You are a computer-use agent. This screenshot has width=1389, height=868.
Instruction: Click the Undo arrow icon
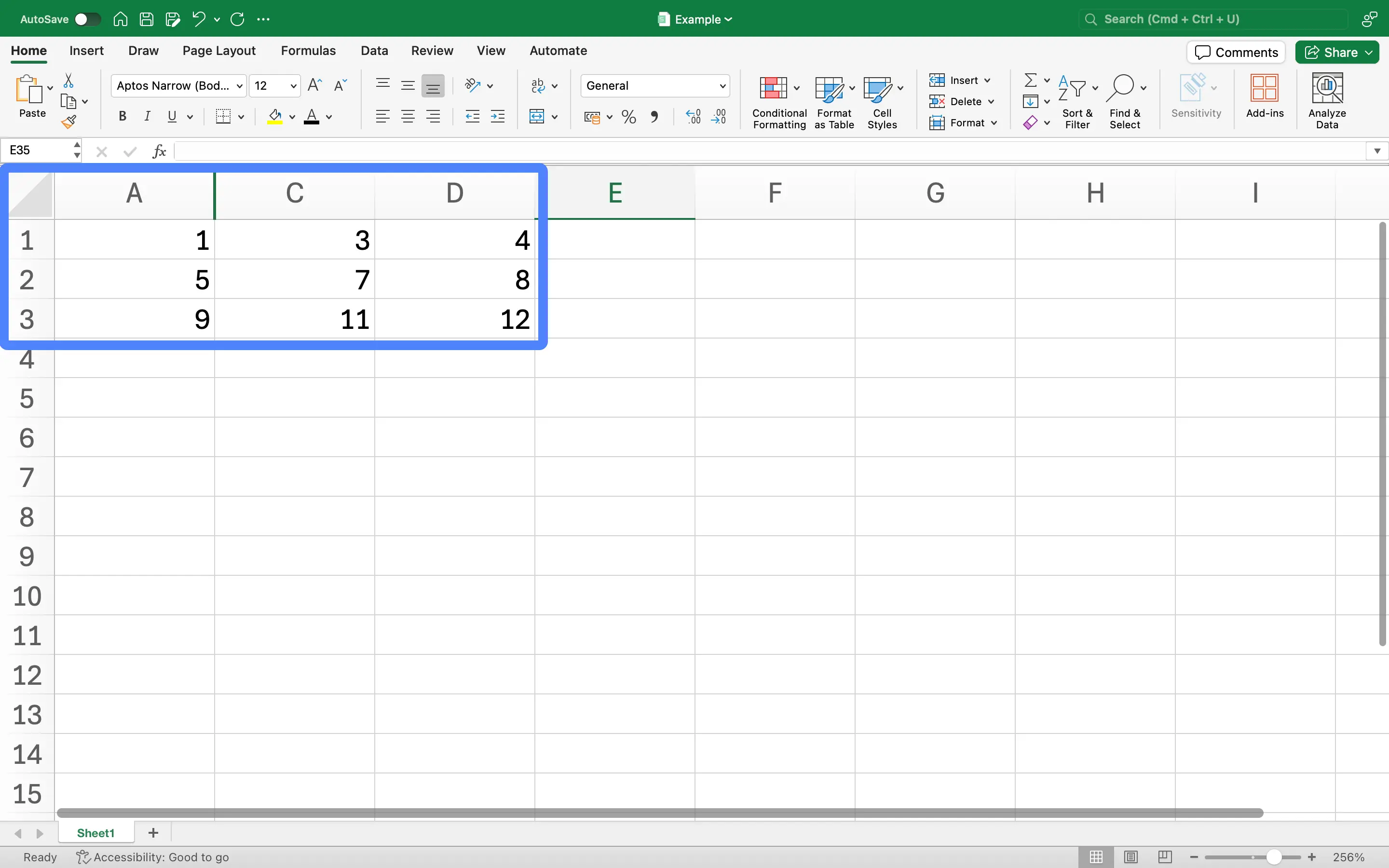(199, 19)
